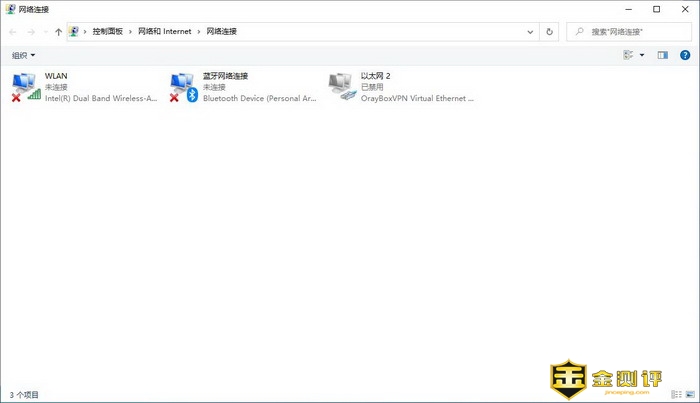Maximize the 网络连接 window
Image resolution: width=700 pixels, height=403 pixels.
point(656,9)
